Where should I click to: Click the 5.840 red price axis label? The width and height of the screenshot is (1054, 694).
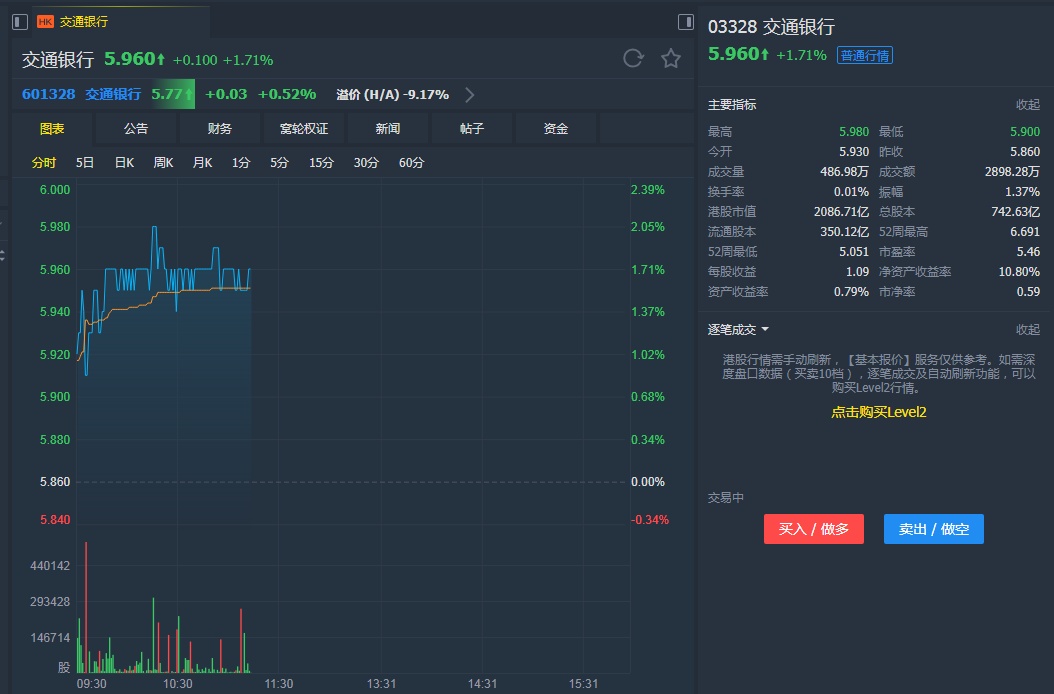click(54, 520)
